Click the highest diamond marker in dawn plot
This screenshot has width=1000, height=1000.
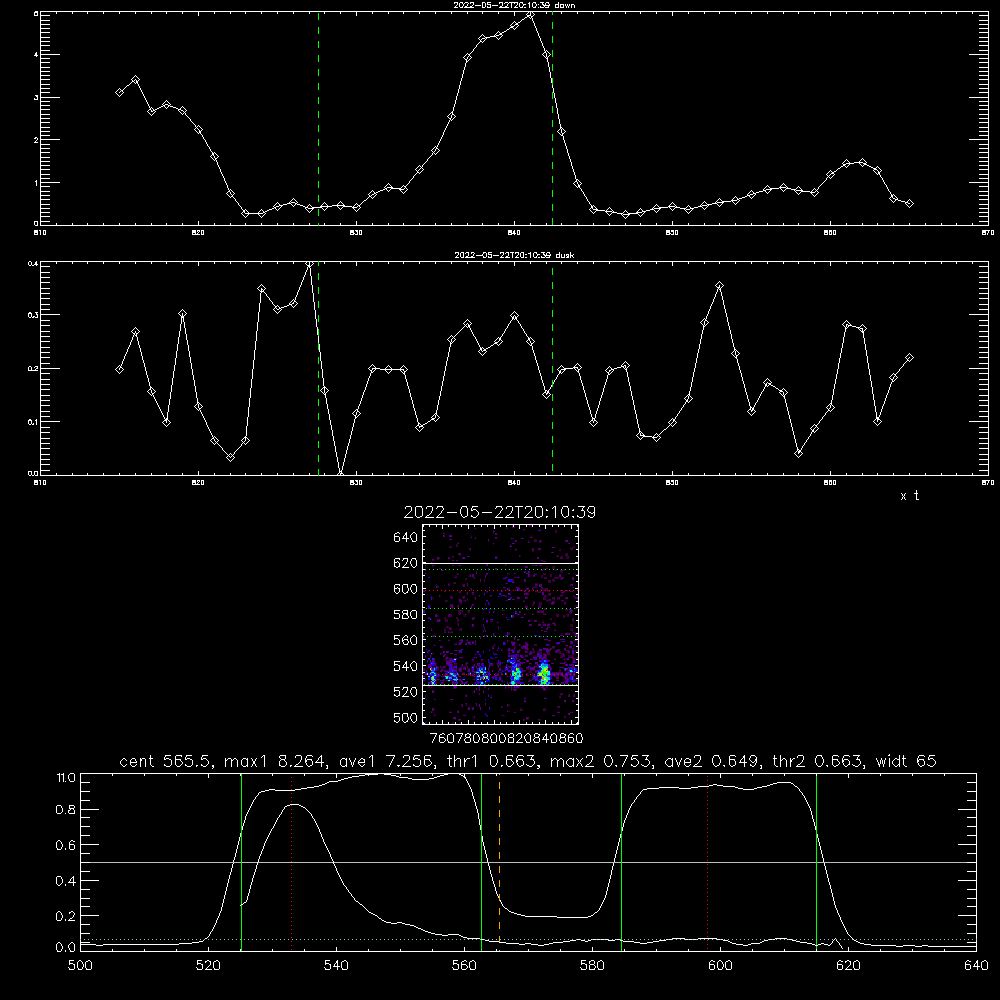[530, 14]
